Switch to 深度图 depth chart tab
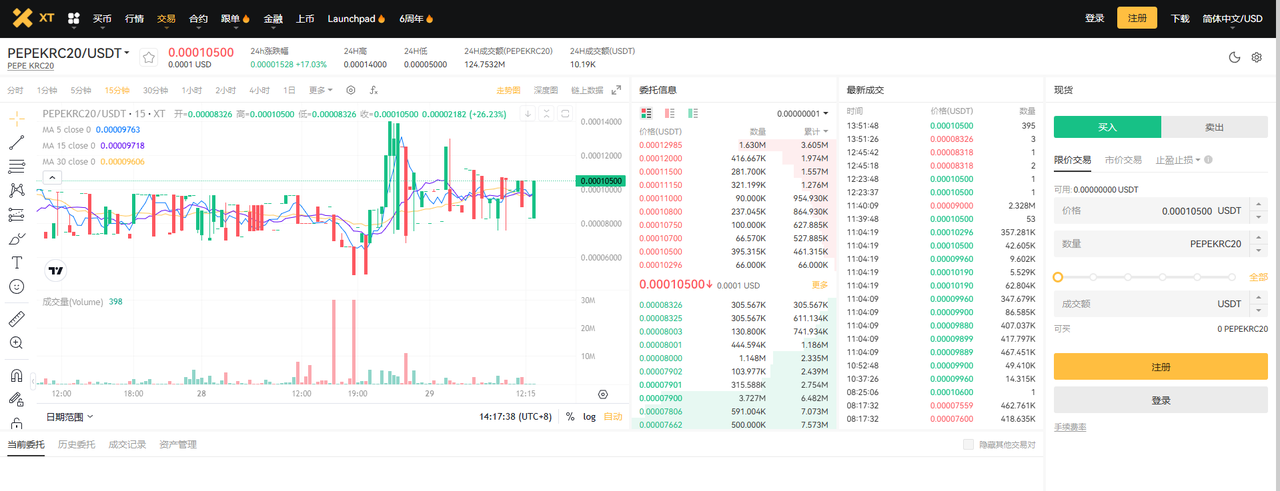The height and width of the screenshot is (491, 1280). pyautogui.click(x=546, y=90)
